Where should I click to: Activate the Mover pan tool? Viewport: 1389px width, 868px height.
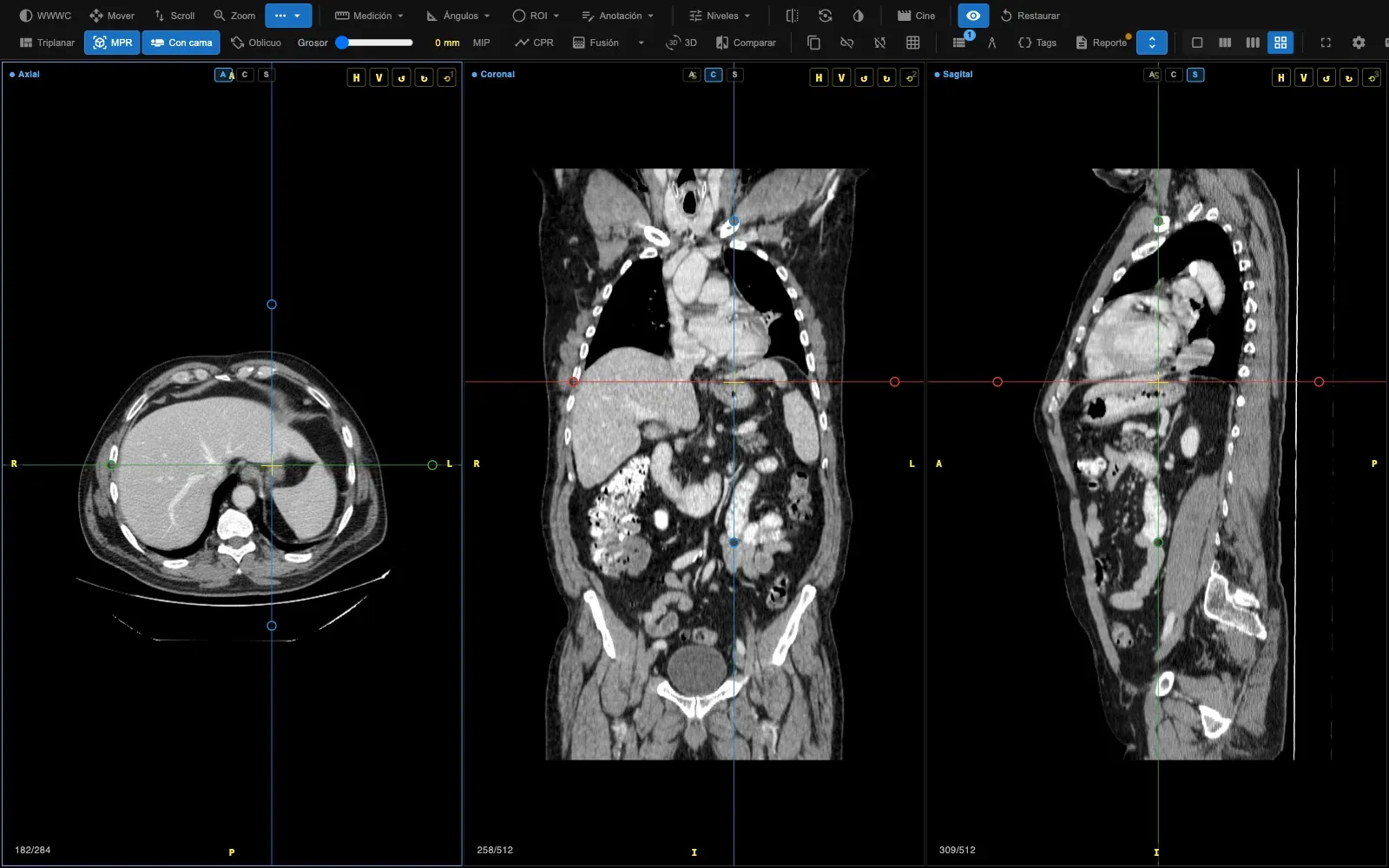(112, 16)
